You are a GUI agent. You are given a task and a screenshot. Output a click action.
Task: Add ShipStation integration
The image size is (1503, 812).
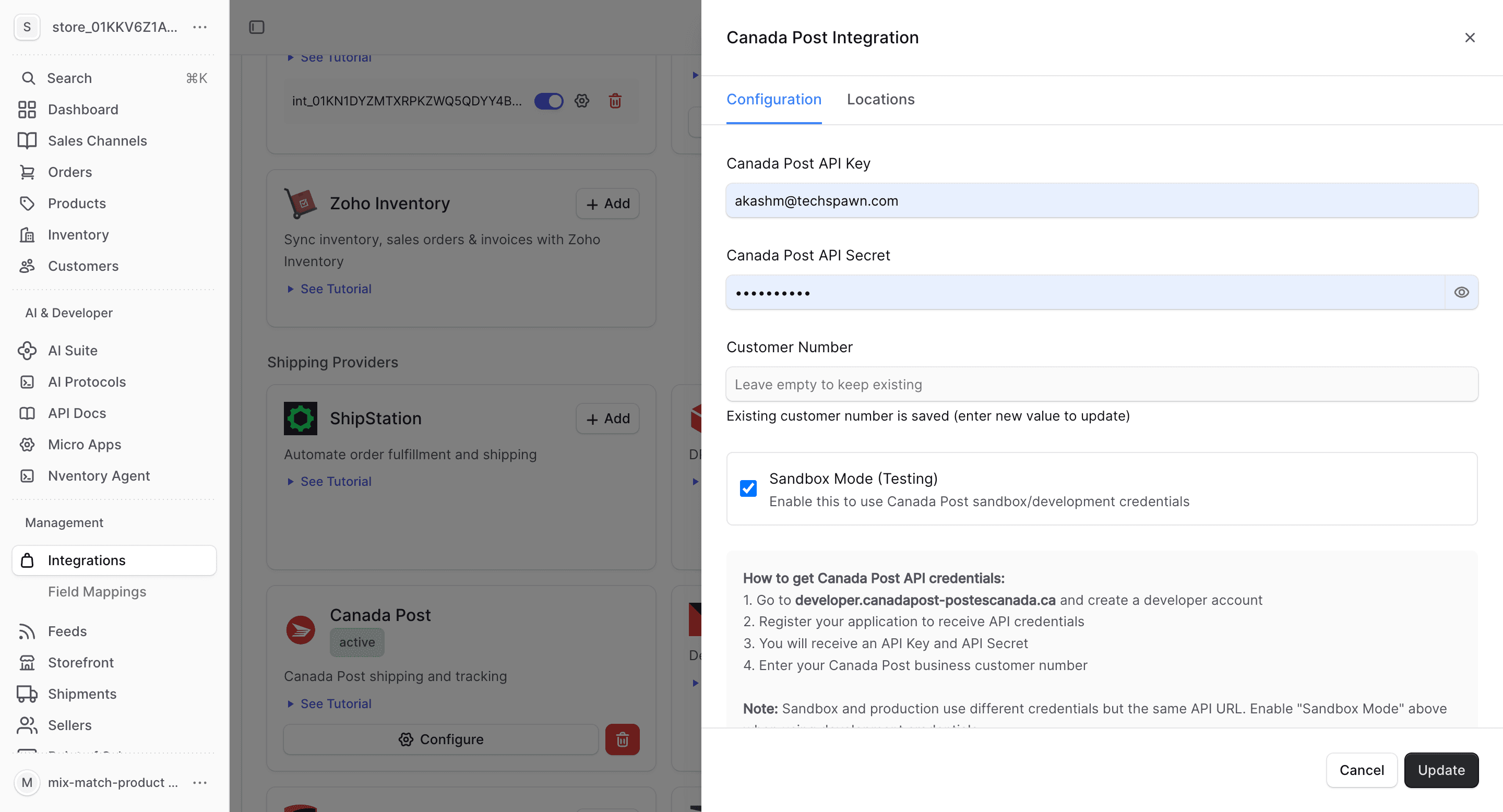point(607,419)
